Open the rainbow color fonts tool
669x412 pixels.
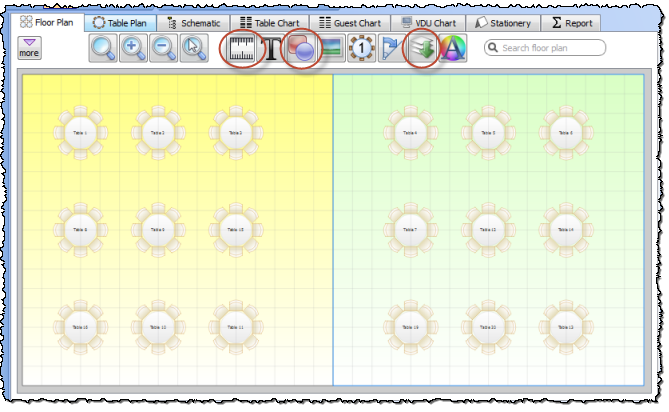click(x=453, y=48)
